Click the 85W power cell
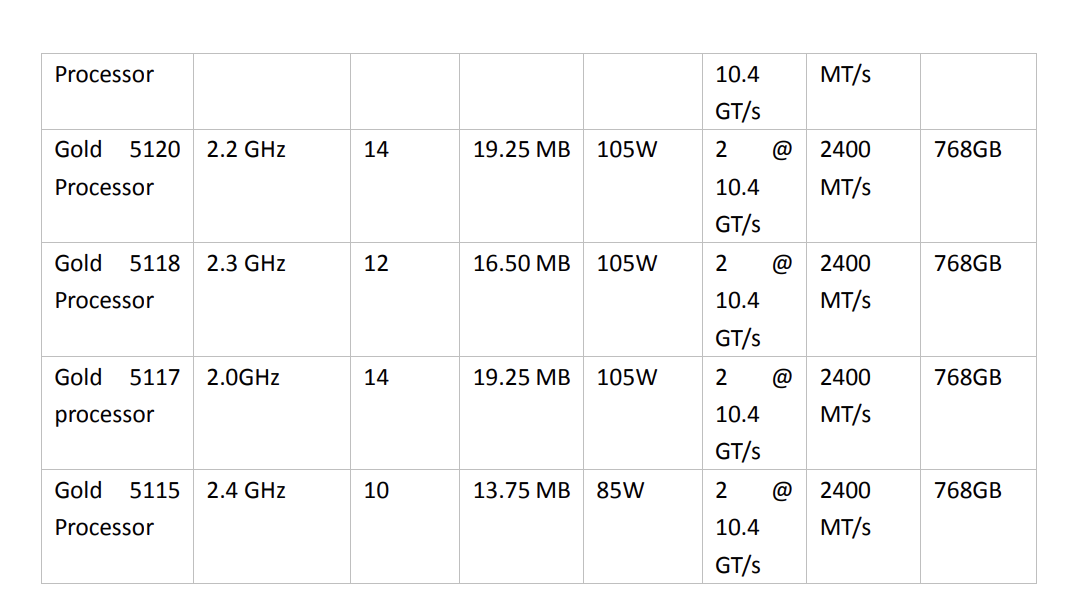 [620, 491]
